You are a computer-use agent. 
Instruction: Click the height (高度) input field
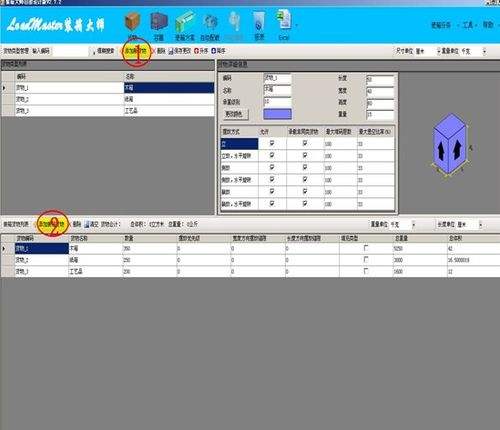(x=380, y=103)
